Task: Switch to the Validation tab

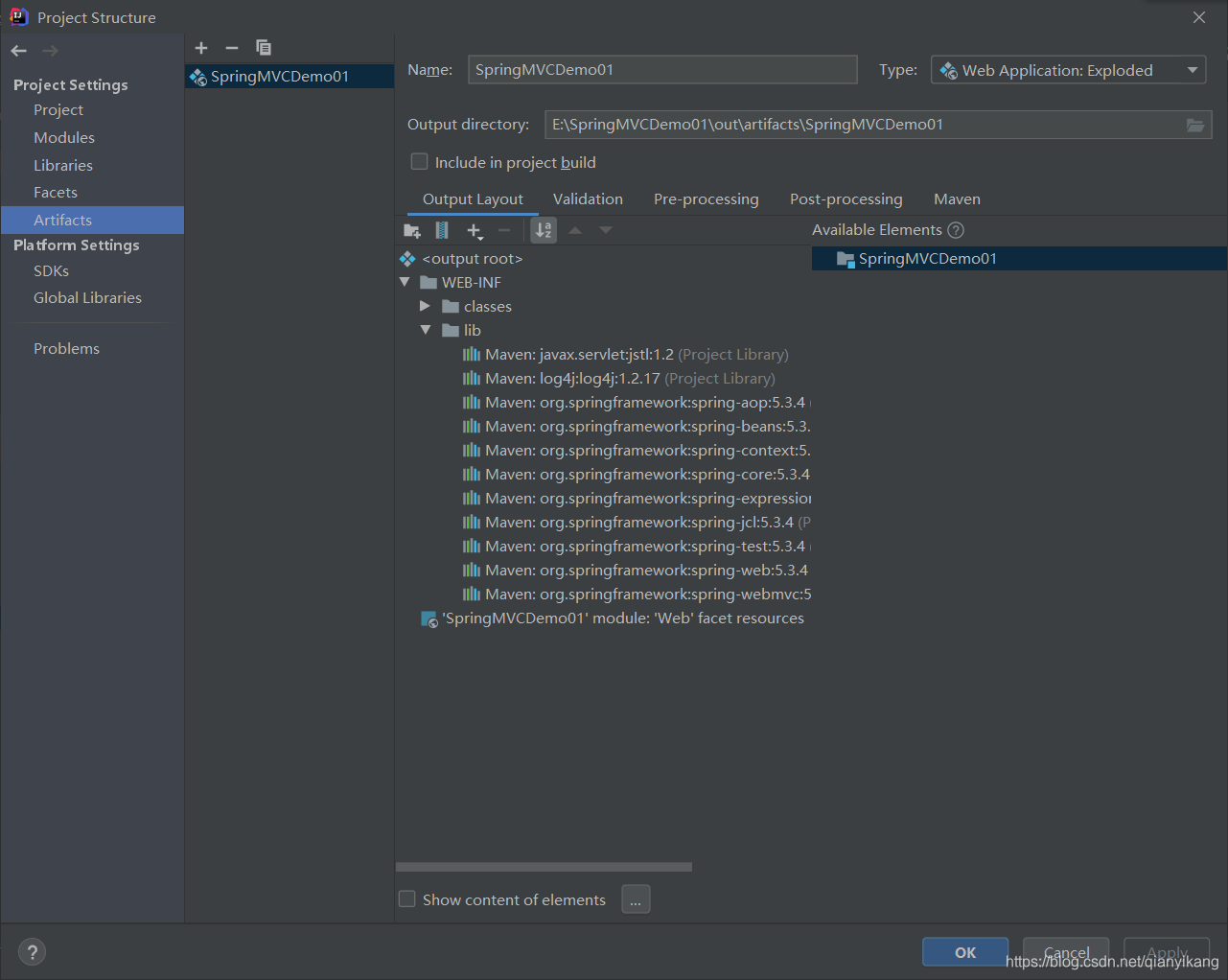Action: click(588, 199)
